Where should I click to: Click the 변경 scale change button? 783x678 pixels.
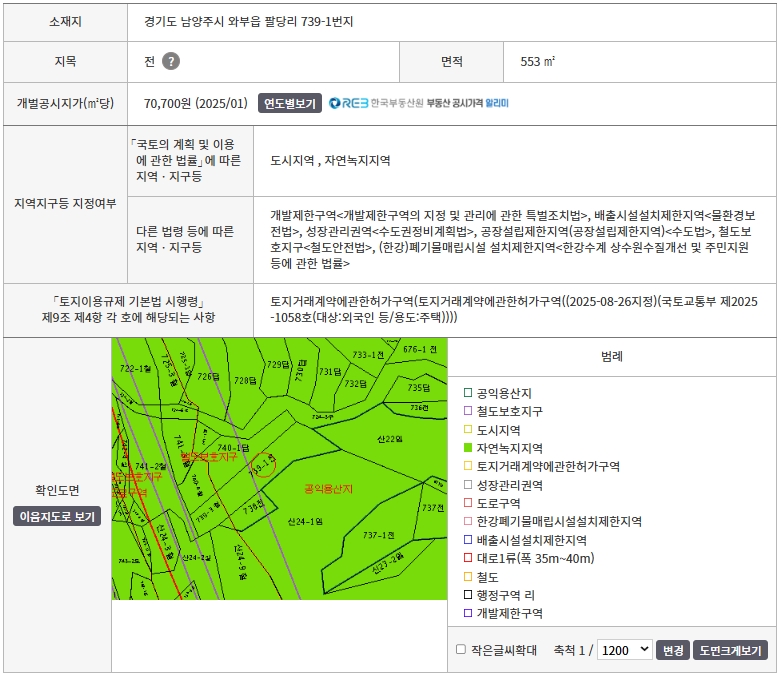click(x=673, y=651)
